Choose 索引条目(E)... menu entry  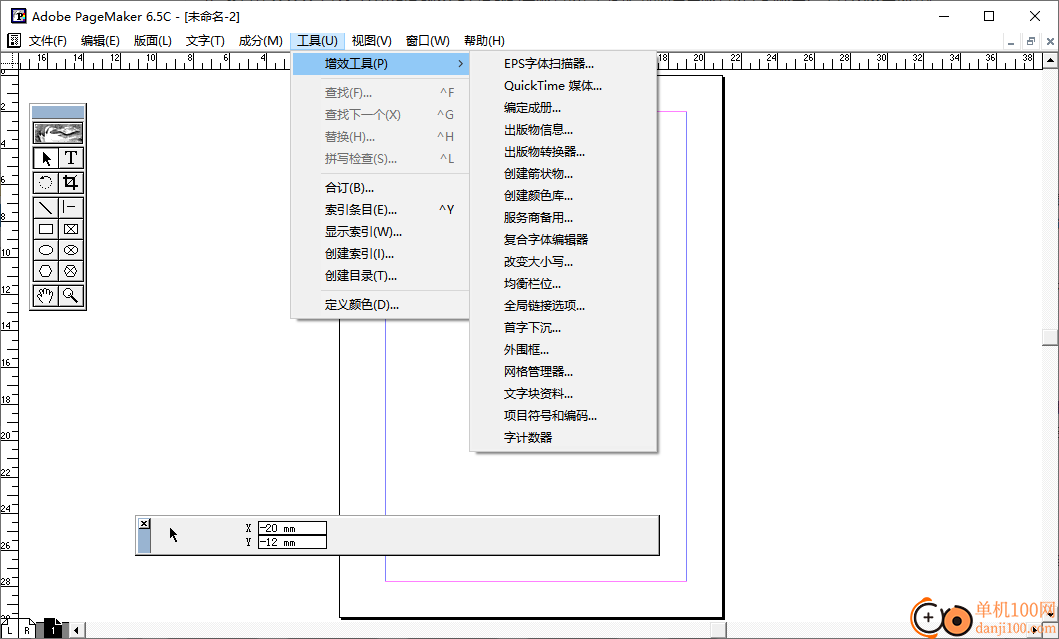coord(380,209)
